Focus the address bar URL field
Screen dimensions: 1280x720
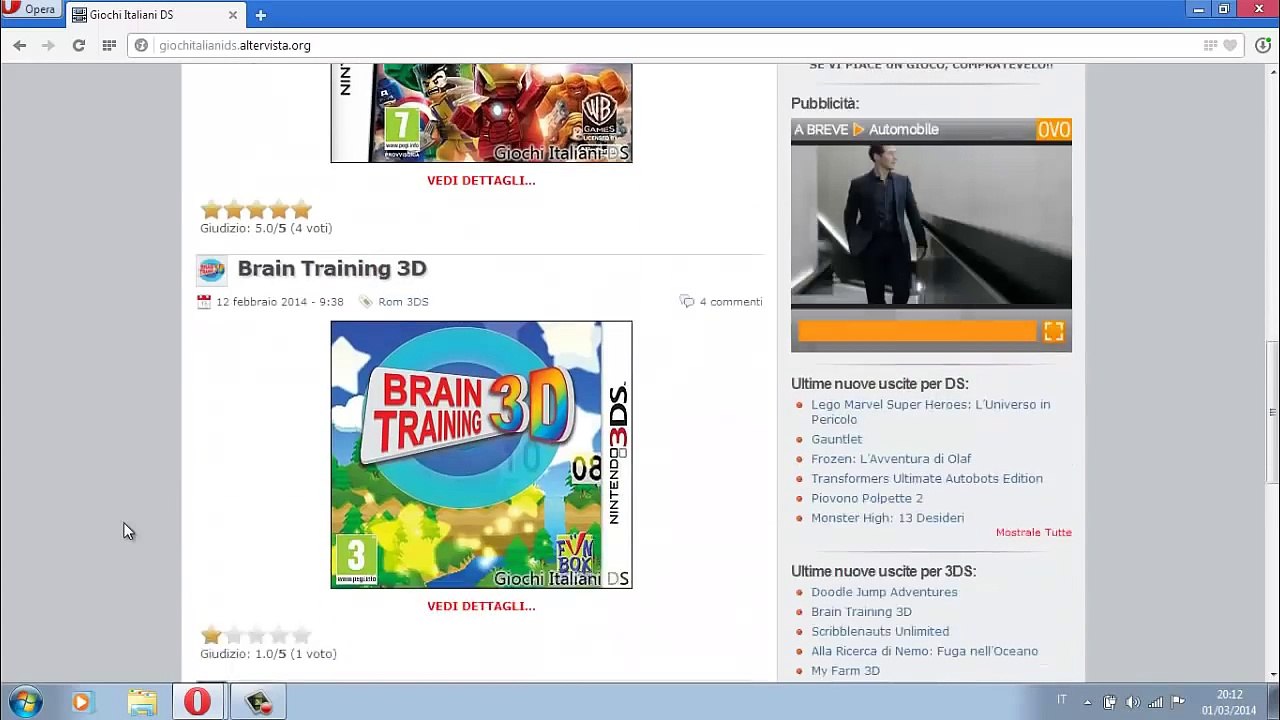coord(670,45)
